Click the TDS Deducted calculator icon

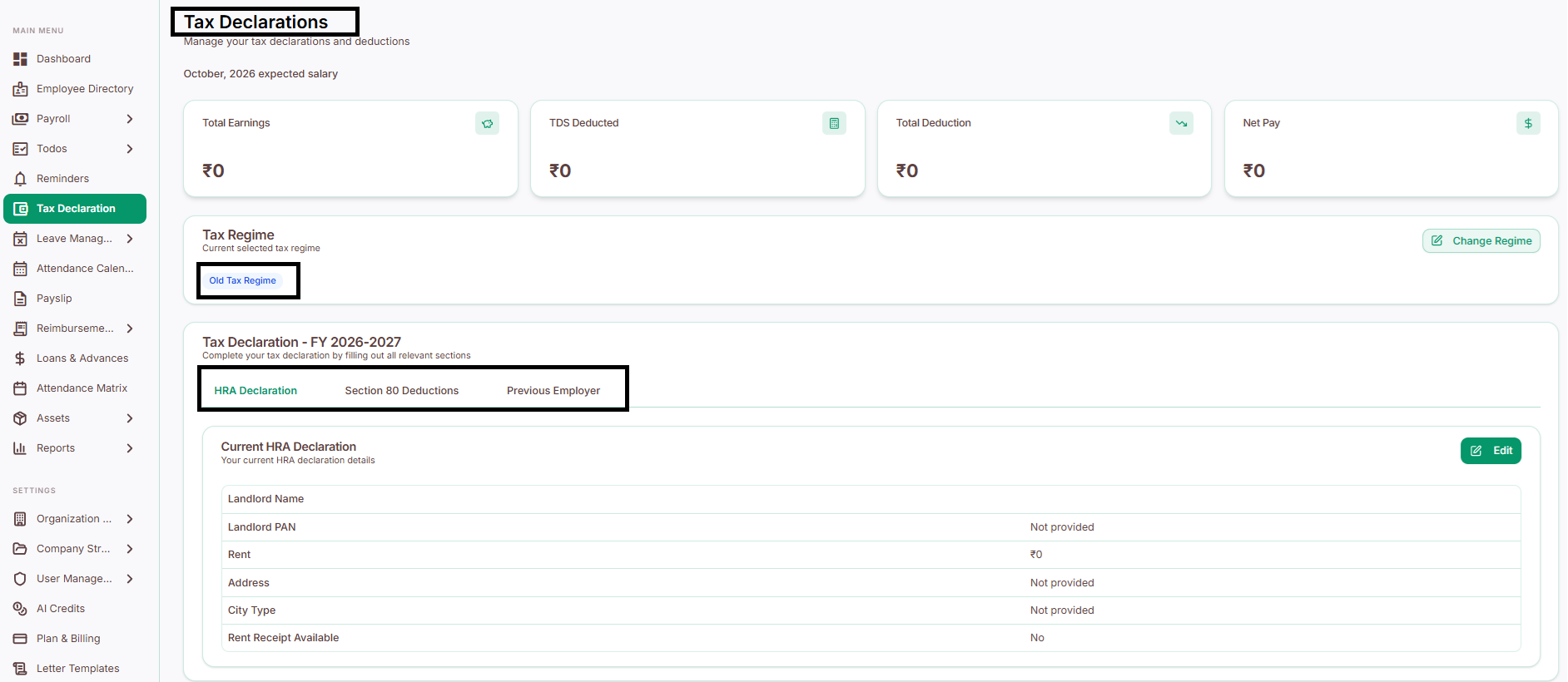tap(834, 123)
